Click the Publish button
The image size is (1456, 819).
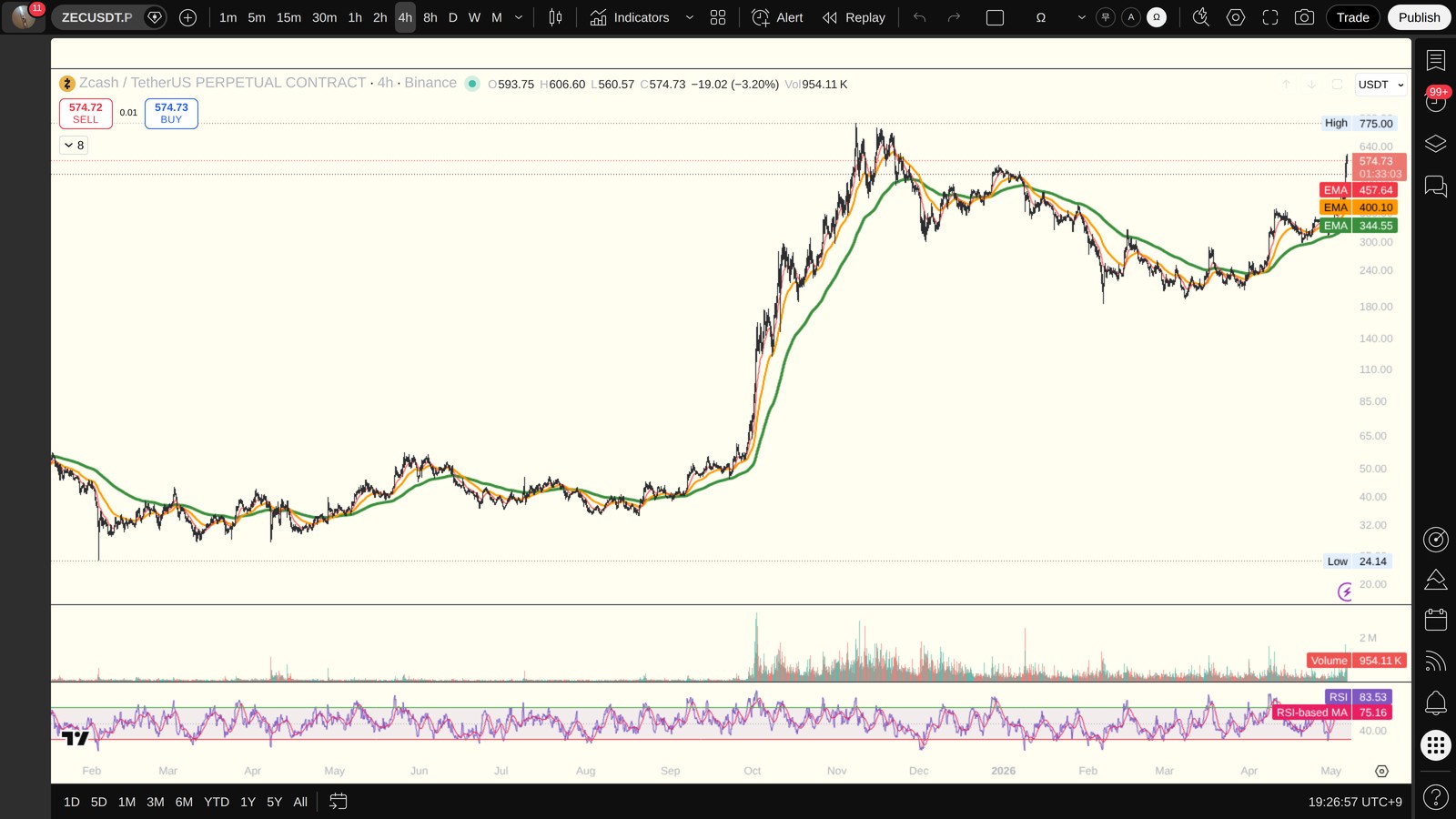pyautogui.click(x=1420, y=17)
